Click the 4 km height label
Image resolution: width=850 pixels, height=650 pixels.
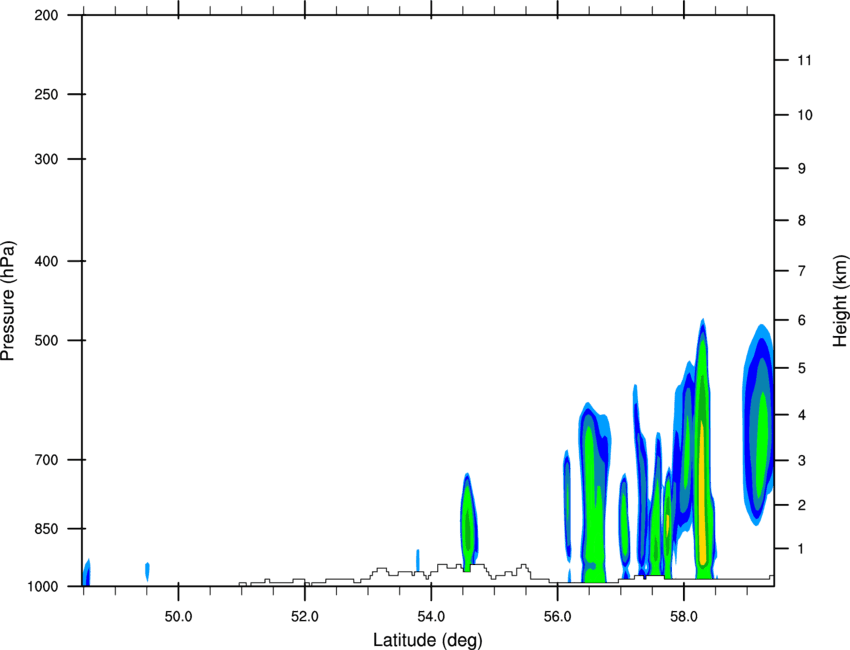tap(802, 415)
